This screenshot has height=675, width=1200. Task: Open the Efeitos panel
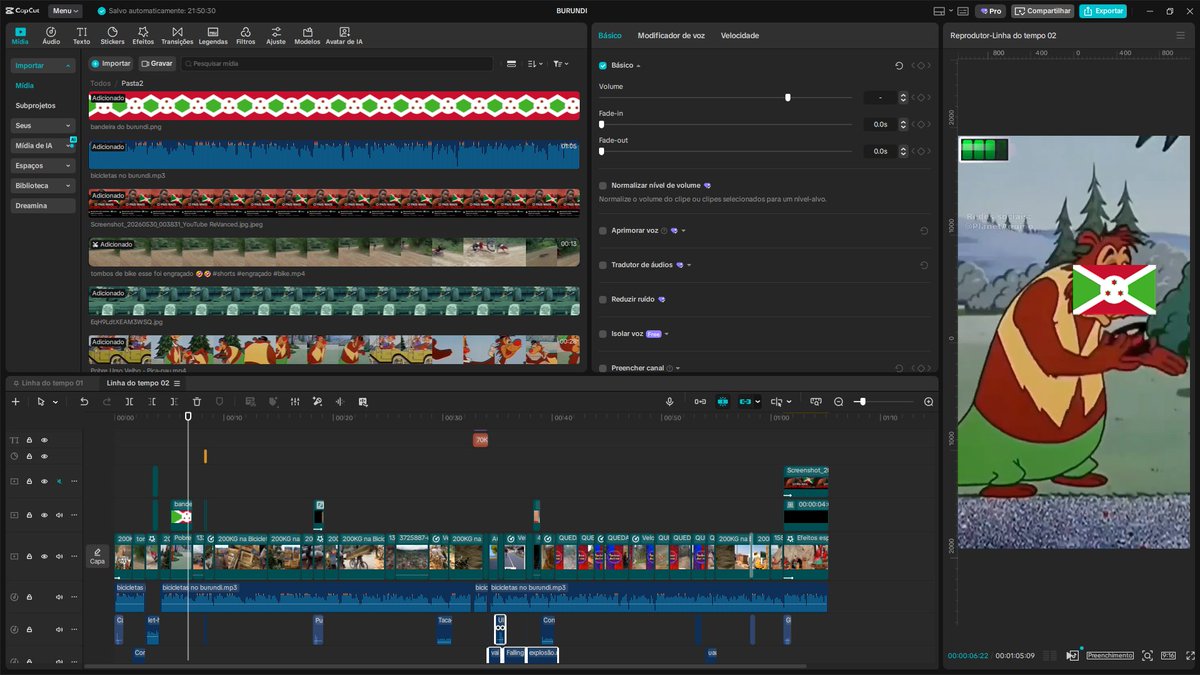click(x=143, y=35)
